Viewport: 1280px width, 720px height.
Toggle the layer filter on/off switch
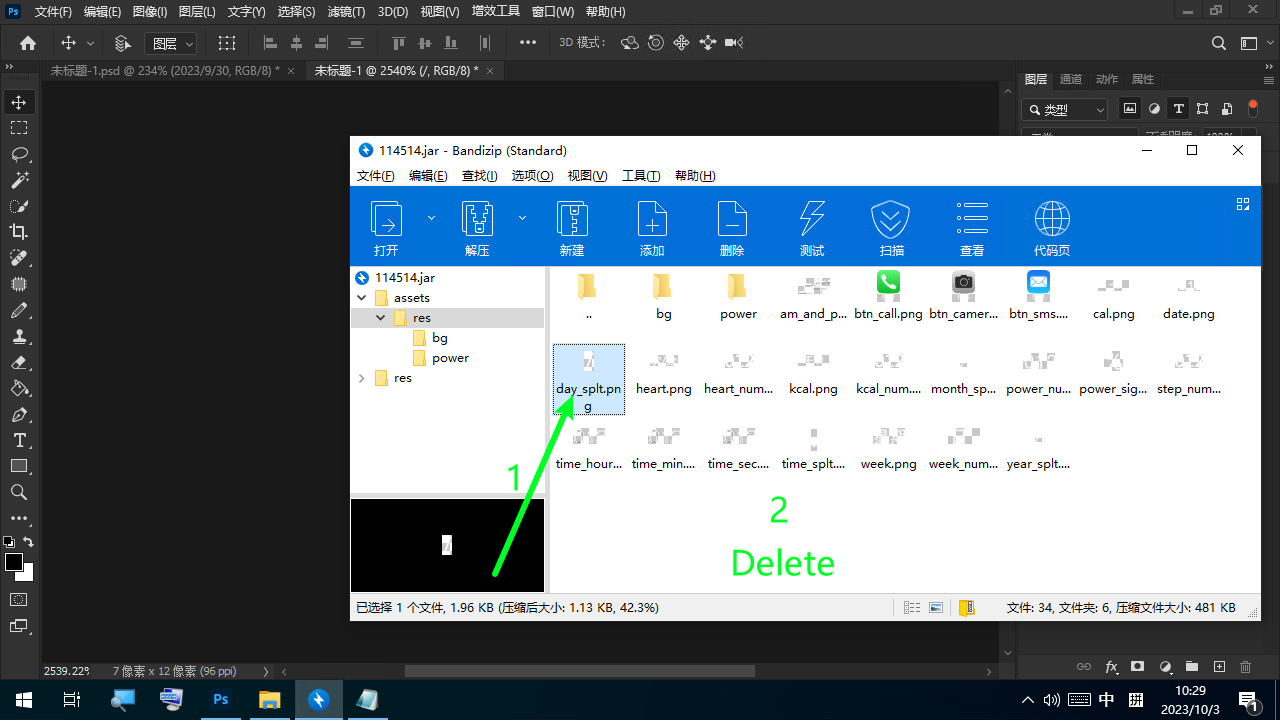pyautogui.click(x=1253, y=107)
